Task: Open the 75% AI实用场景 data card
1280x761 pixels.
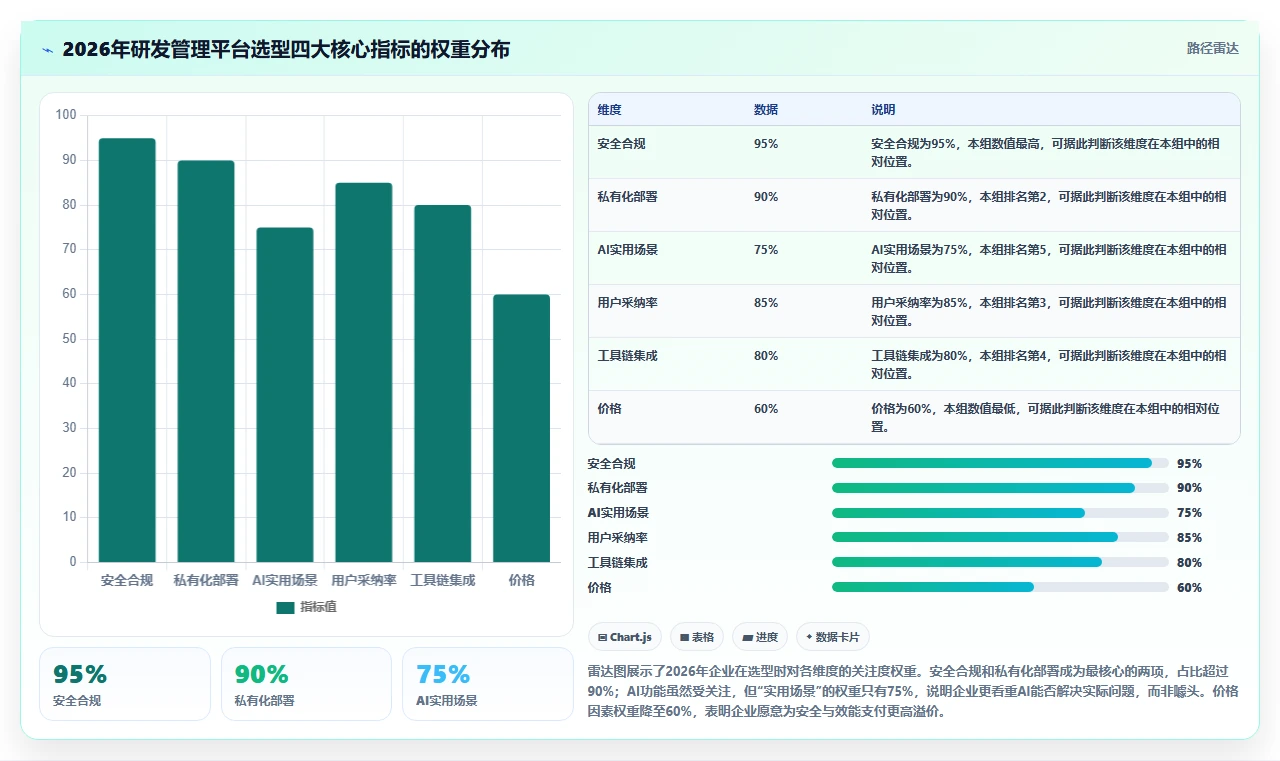Action: (488, 684)
